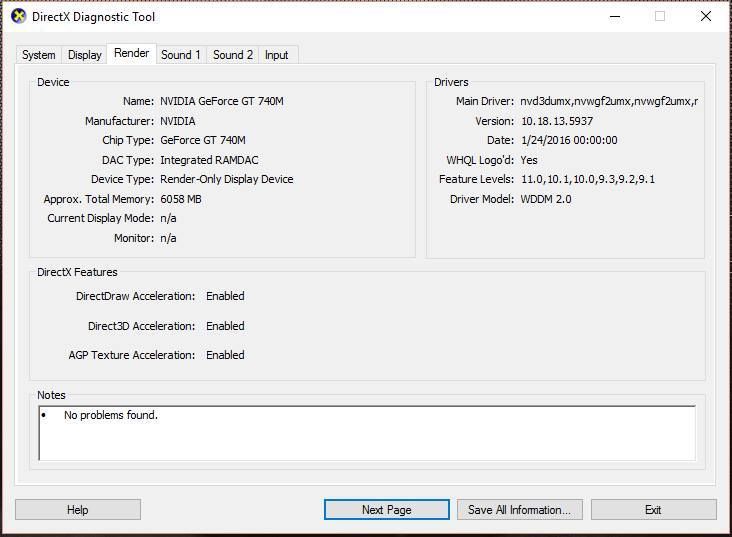
Task: Click Monitor 'n/a' value
Action: 169,238
